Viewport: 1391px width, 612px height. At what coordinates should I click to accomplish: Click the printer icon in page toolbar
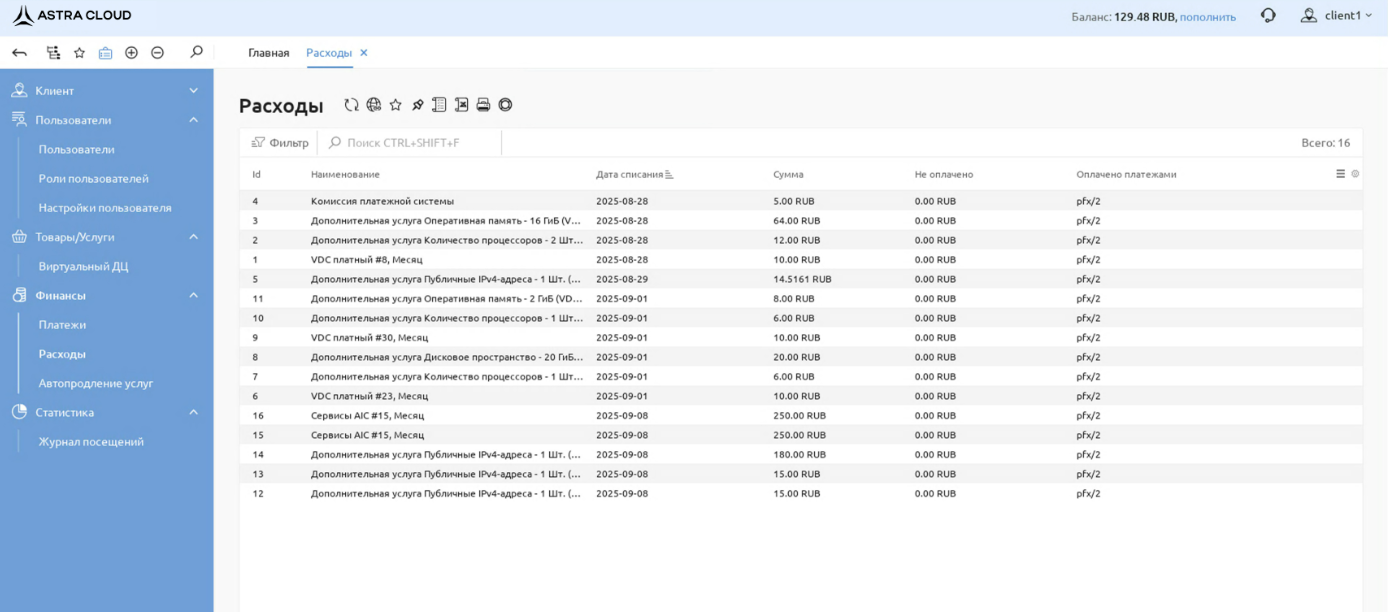pyautogui.click(x=483, y=105)
